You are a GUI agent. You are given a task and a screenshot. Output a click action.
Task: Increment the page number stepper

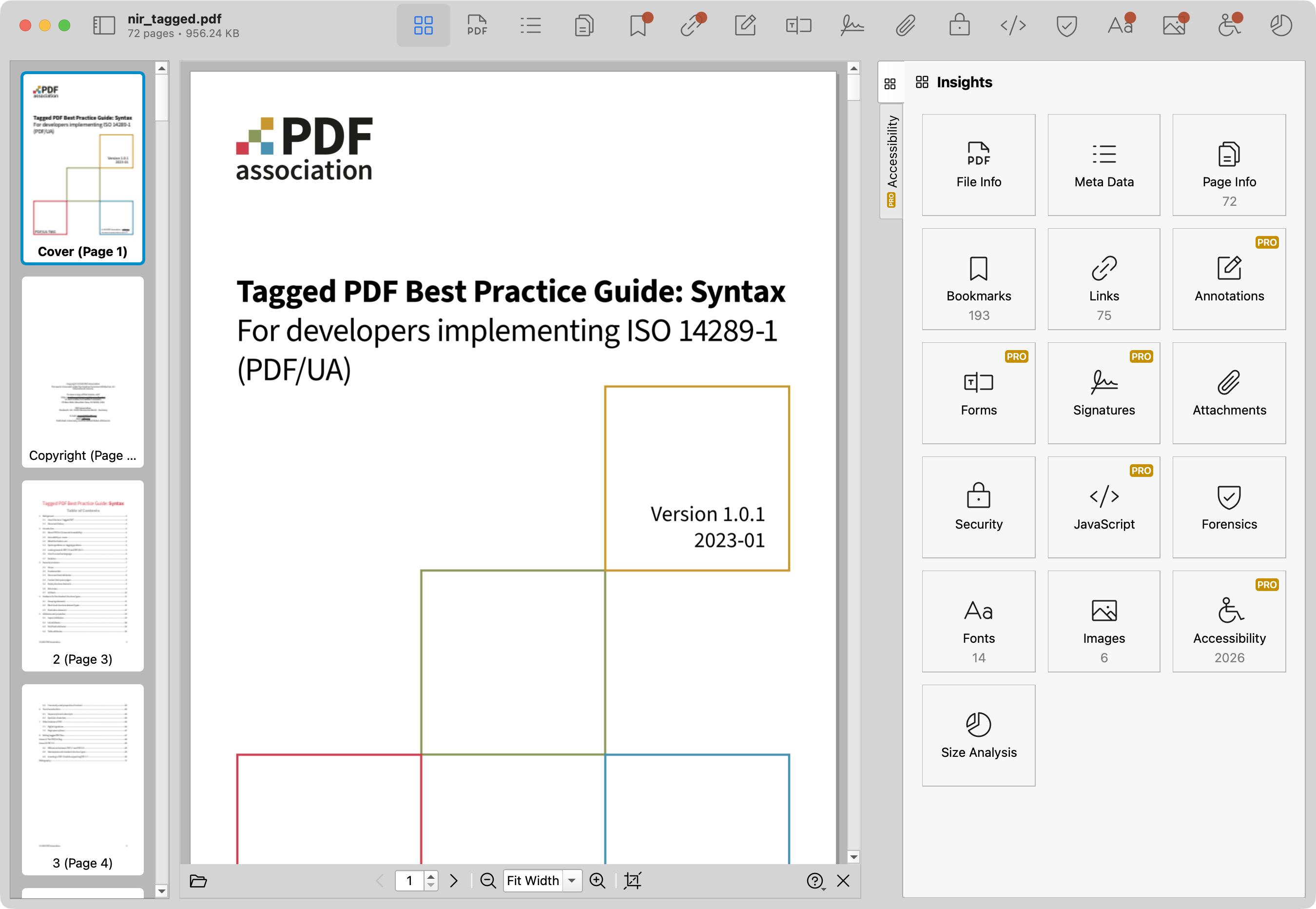pos(431,876)
